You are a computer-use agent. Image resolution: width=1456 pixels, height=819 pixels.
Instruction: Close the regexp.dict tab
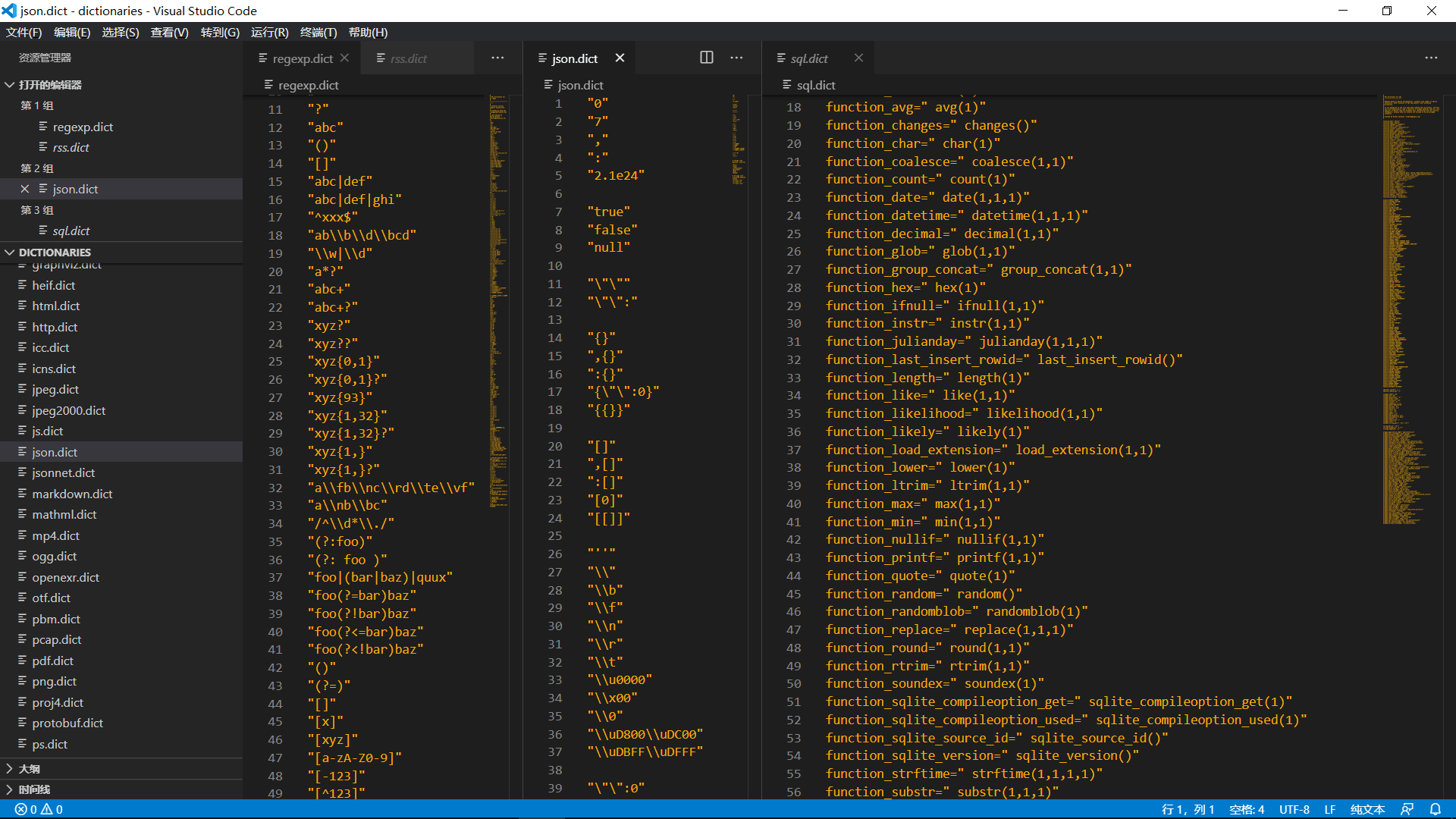[x=345, y=58]
